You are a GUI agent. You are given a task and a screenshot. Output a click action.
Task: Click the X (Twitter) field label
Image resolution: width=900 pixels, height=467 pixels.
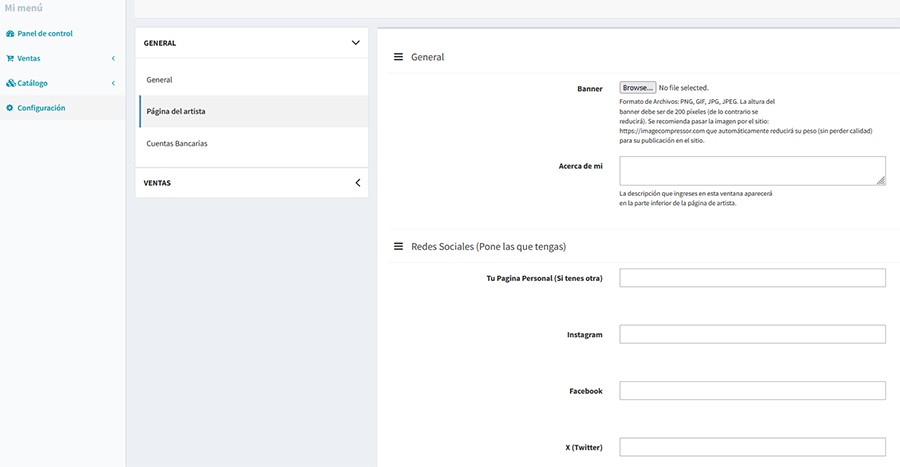pos(584,447)
